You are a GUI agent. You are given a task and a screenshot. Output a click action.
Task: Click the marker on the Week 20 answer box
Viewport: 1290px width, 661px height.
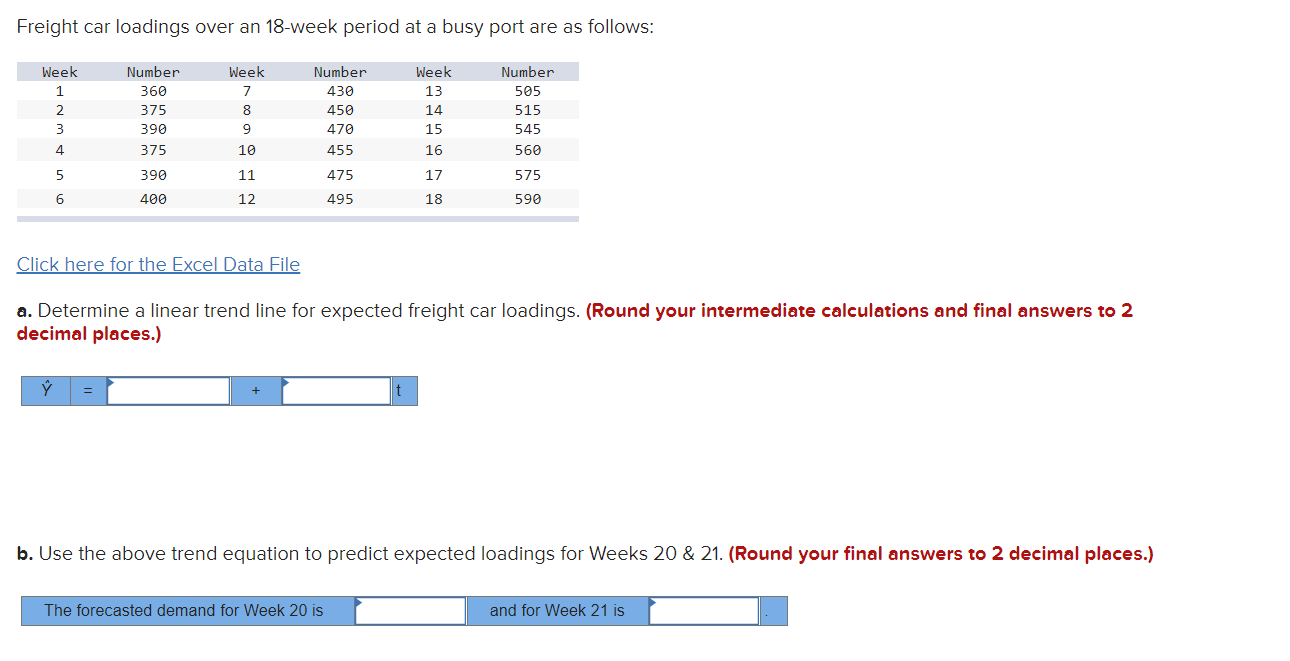(358, 601)
